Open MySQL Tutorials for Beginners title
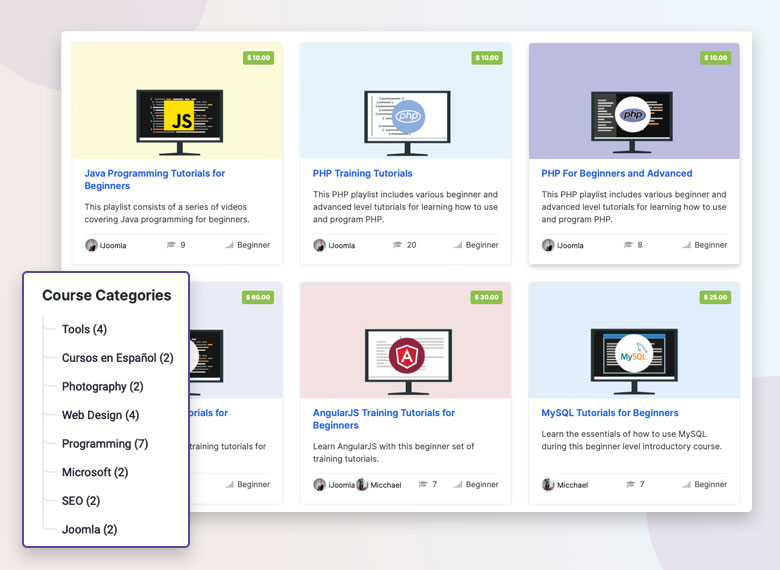Screen dimensions: 780x570 (610, 413)
